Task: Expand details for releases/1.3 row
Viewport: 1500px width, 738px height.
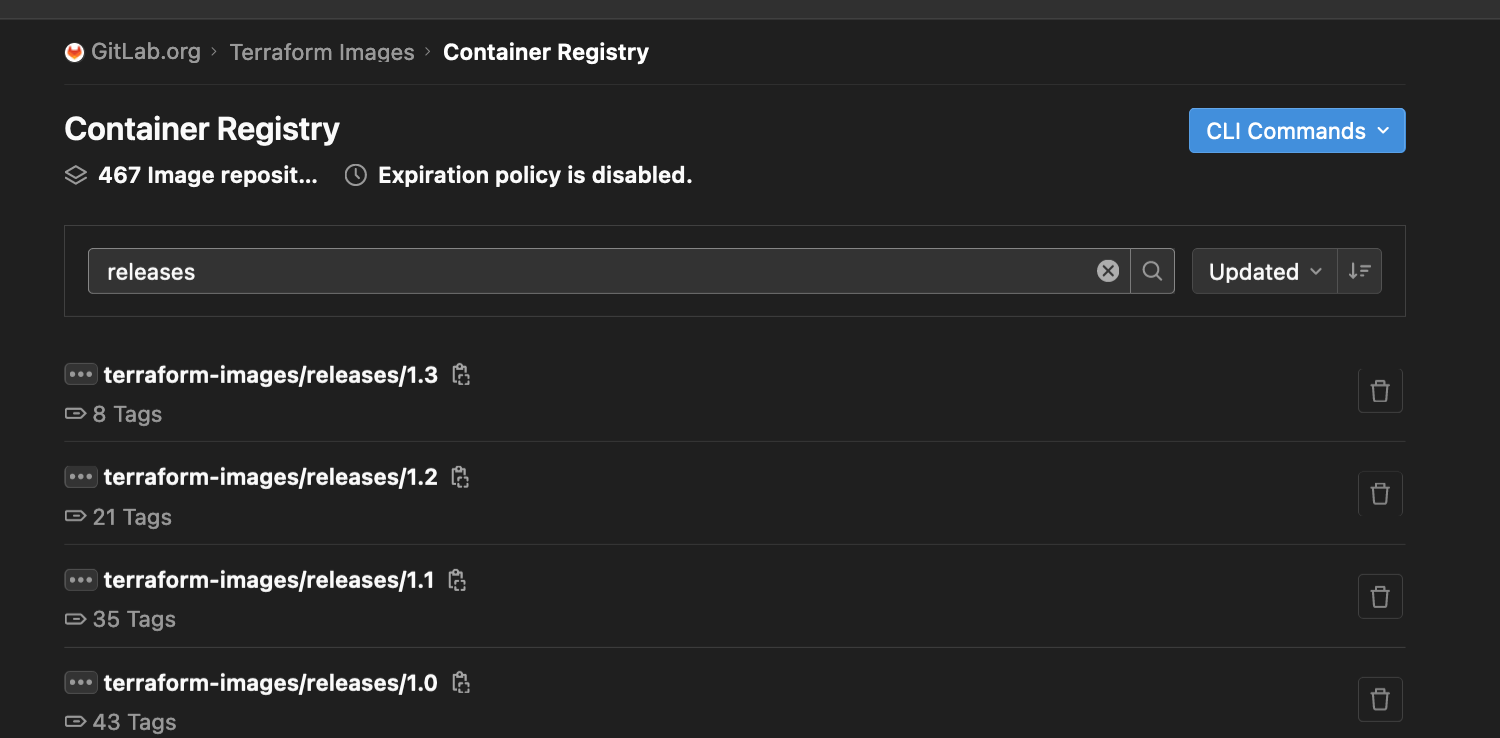Action: pyautogui.click(x=80, y=375)
